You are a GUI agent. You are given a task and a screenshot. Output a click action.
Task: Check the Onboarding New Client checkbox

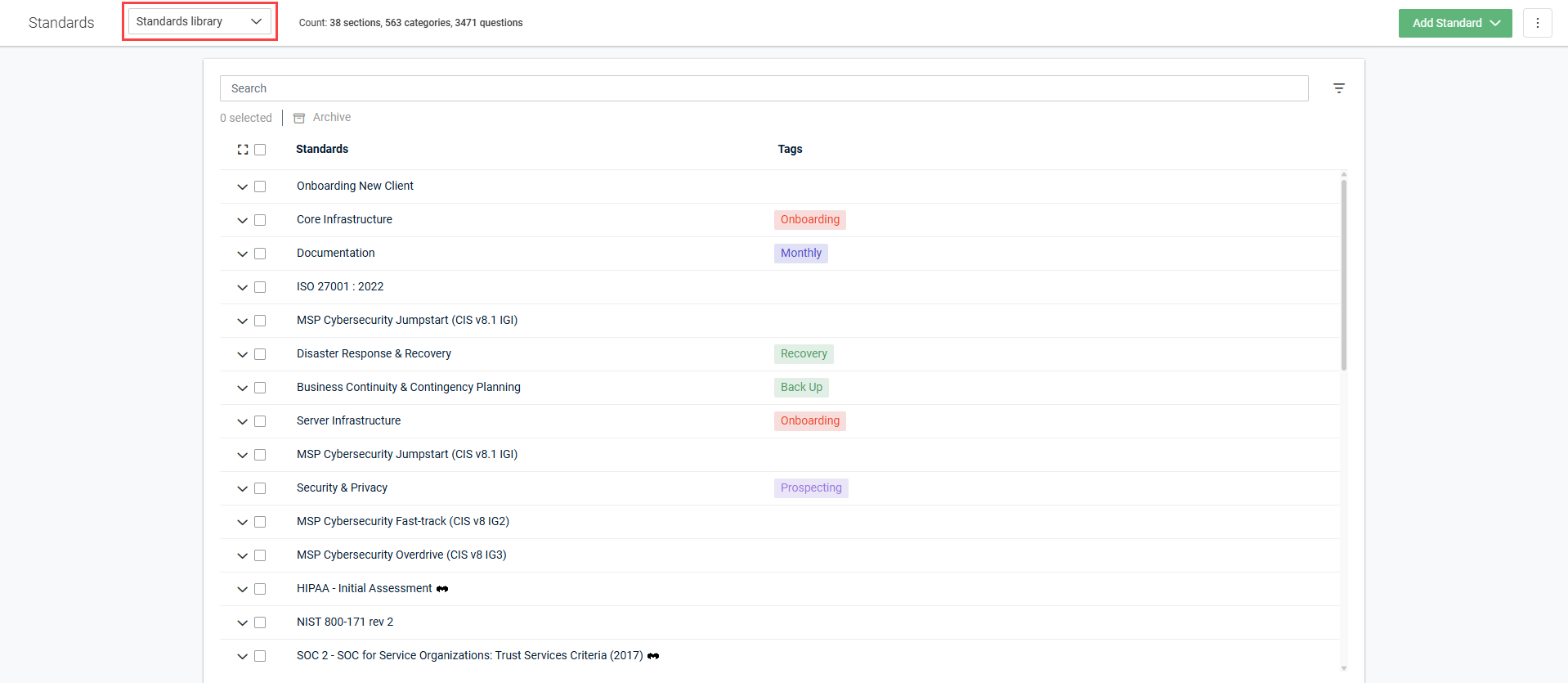[260, 186]
